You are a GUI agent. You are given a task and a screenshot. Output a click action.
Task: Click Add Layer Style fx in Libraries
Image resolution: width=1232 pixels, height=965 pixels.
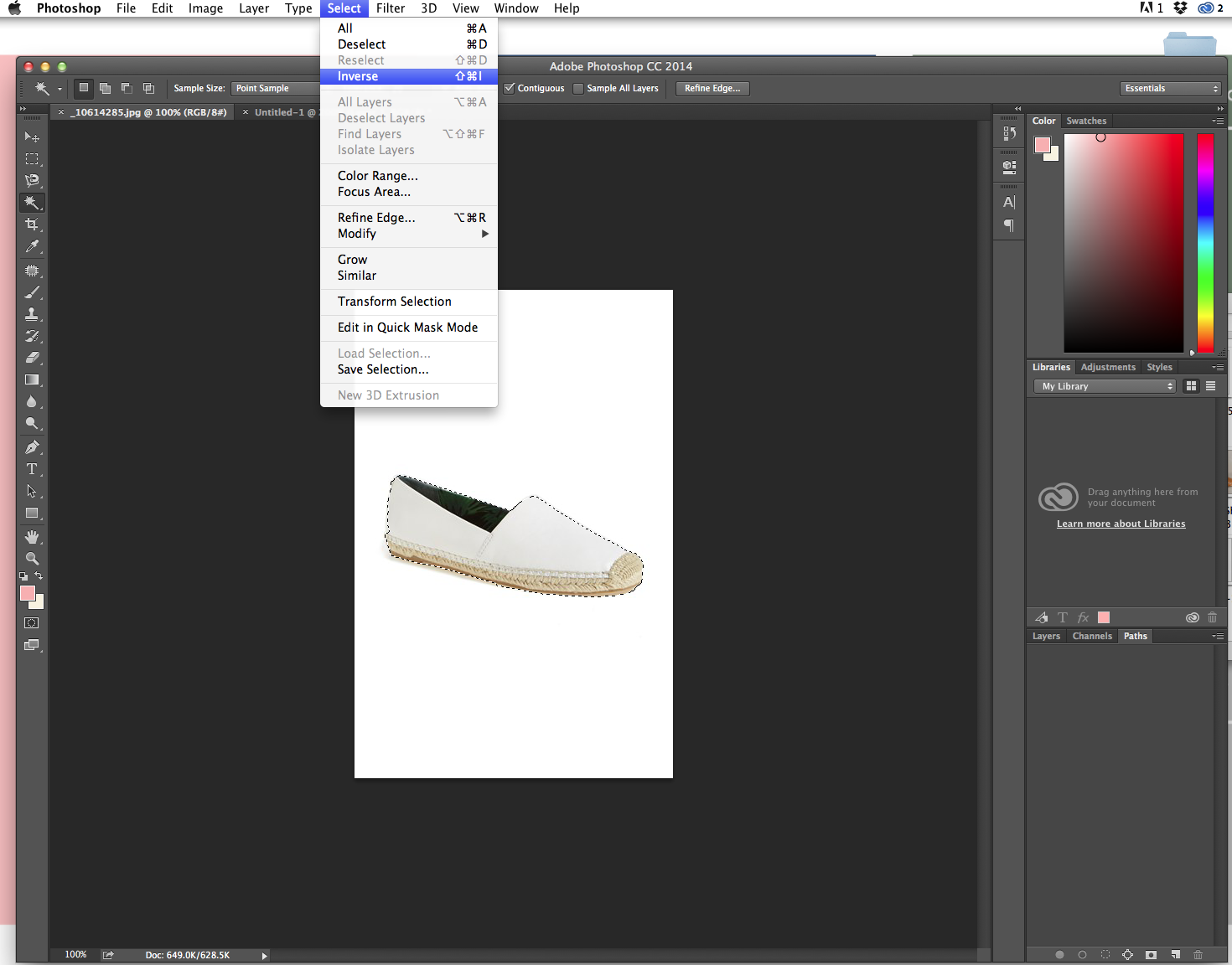[x=1083, y=617]
